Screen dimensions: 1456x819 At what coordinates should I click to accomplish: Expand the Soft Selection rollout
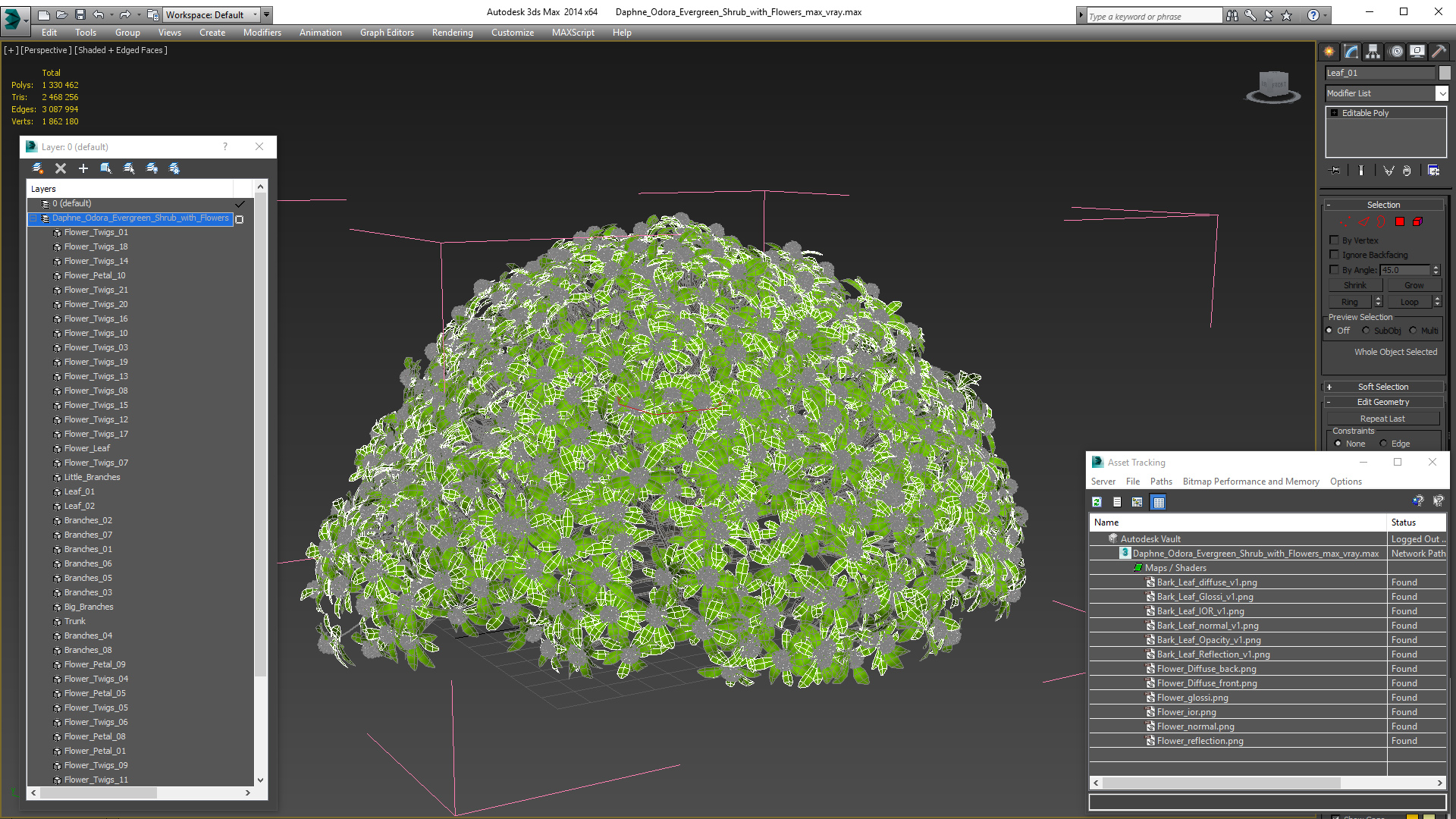pos(1383,387)
